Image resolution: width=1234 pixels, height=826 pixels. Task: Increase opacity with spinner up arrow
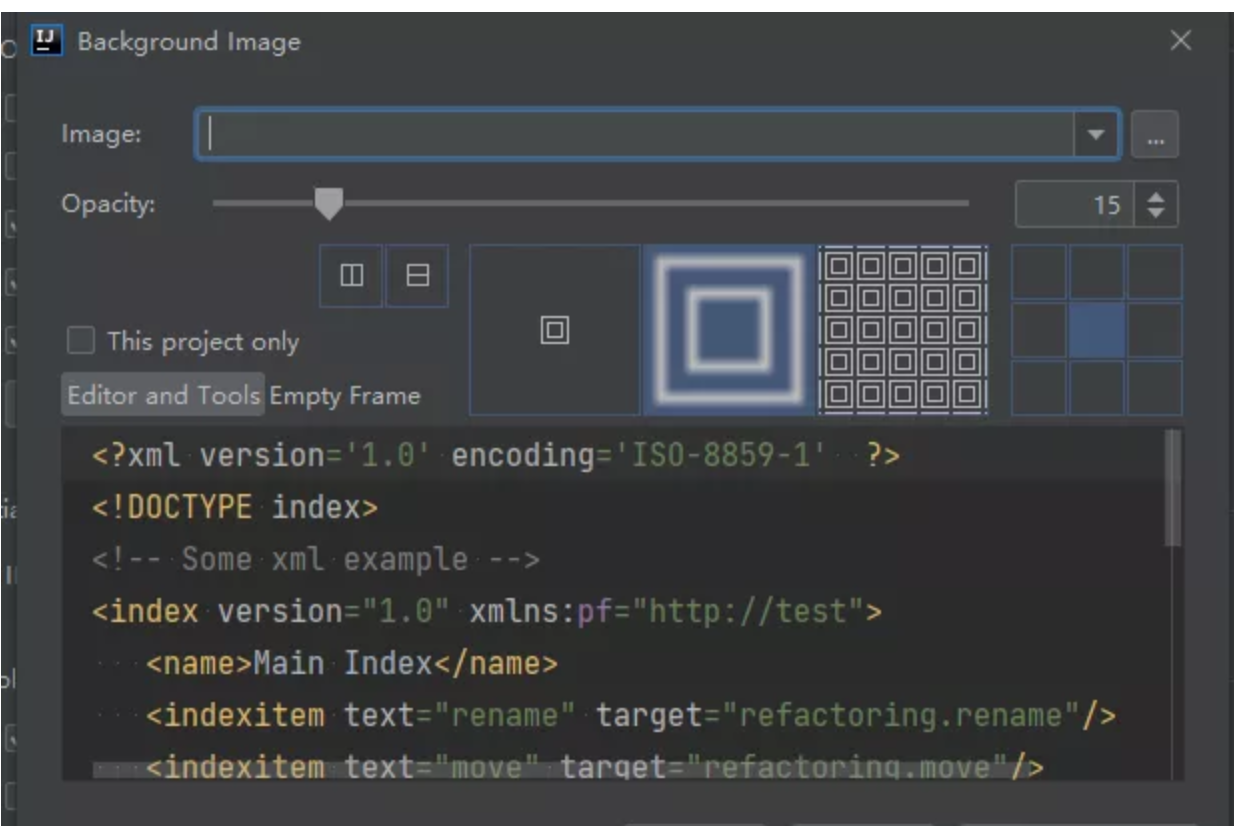click(x=1157, y=197)
